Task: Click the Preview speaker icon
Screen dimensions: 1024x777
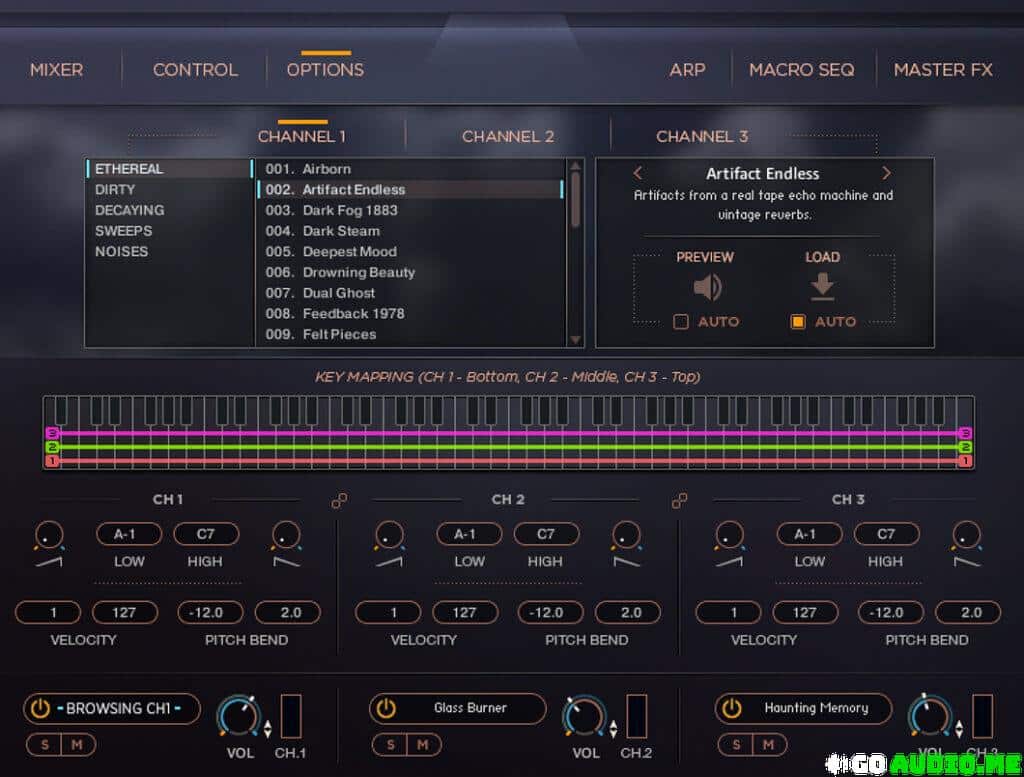Action: tap(707, 288)
